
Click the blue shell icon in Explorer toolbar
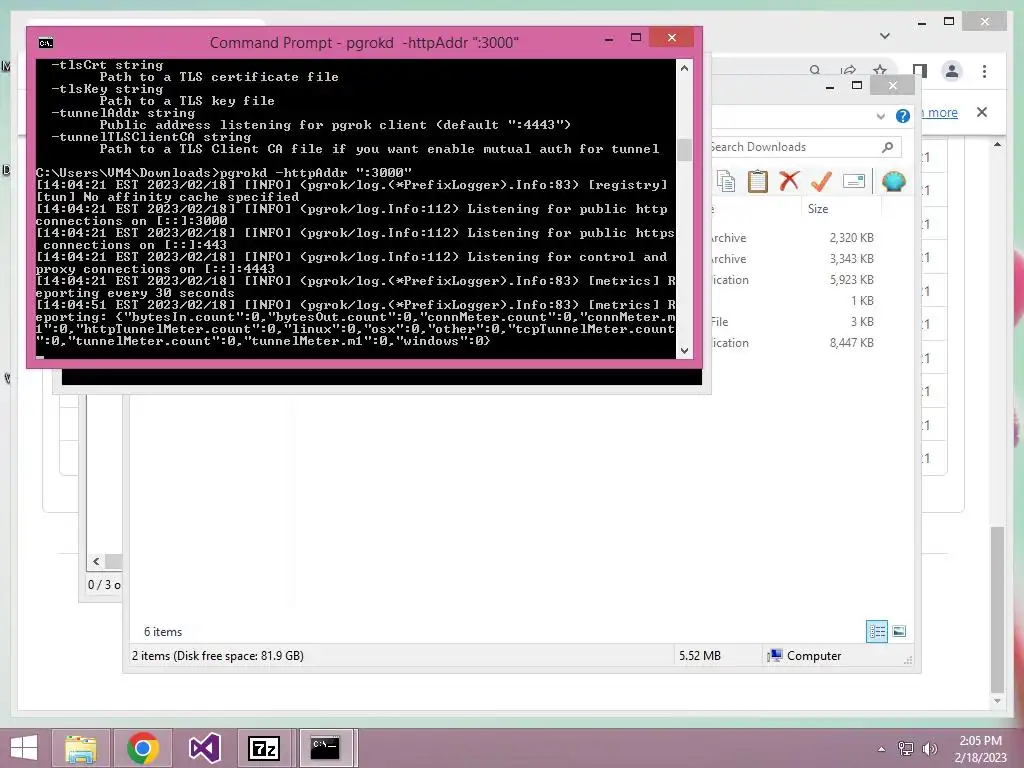coord(893,181)
